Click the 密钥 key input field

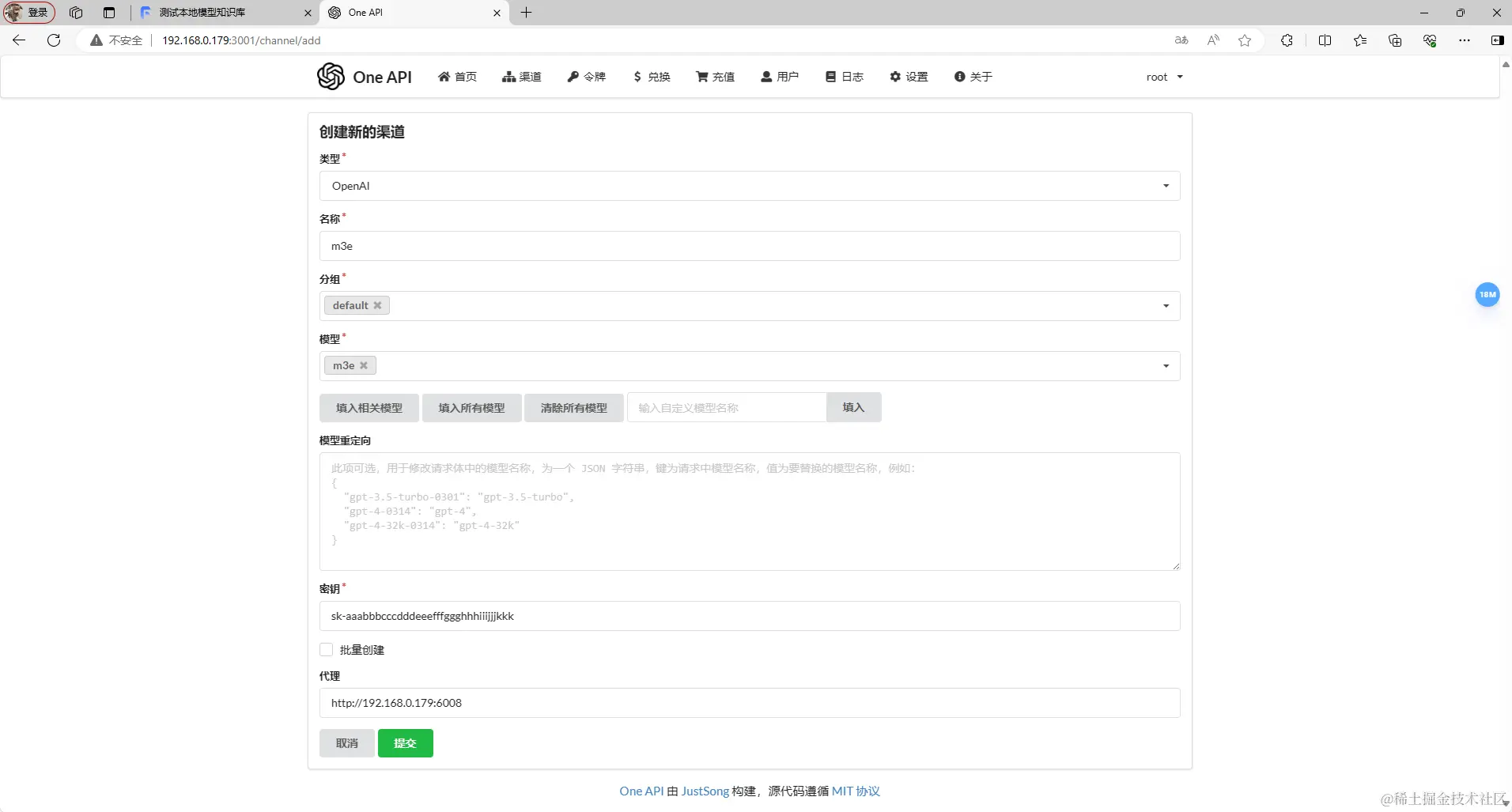[750, 616]
